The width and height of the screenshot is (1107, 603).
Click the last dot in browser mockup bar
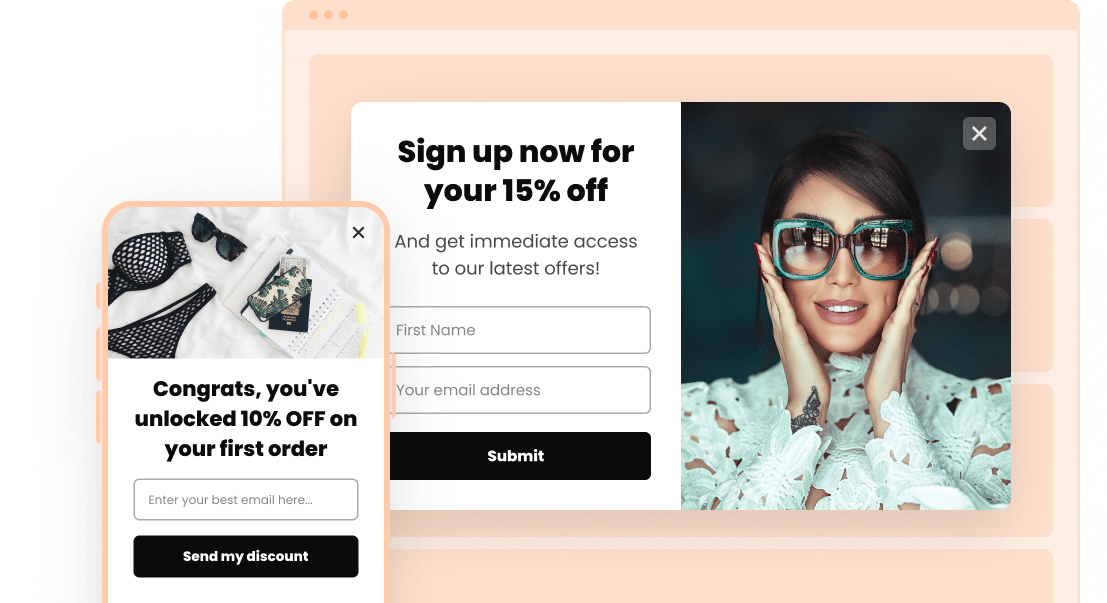(344, 15)
